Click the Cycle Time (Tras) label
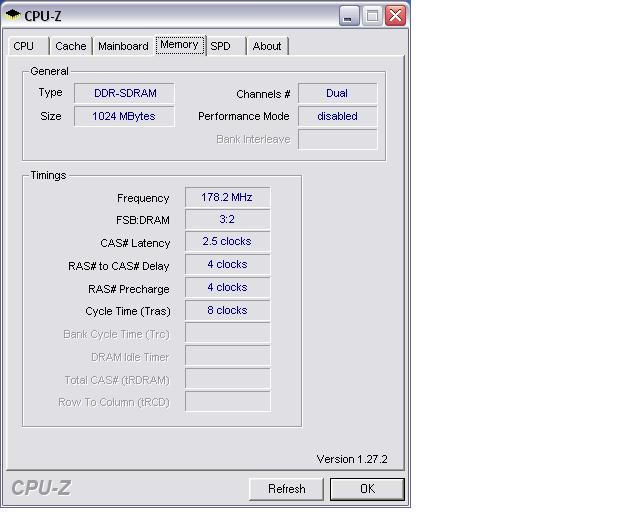This screenshot has width=640, height=512. [x=128, y=312]
